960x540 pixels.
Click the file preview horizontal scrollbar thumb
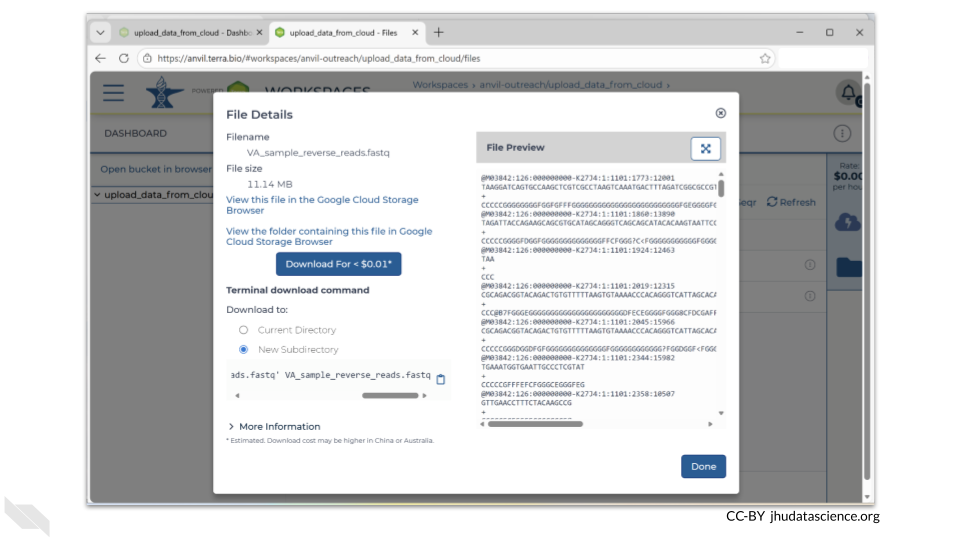click(535, 424)
